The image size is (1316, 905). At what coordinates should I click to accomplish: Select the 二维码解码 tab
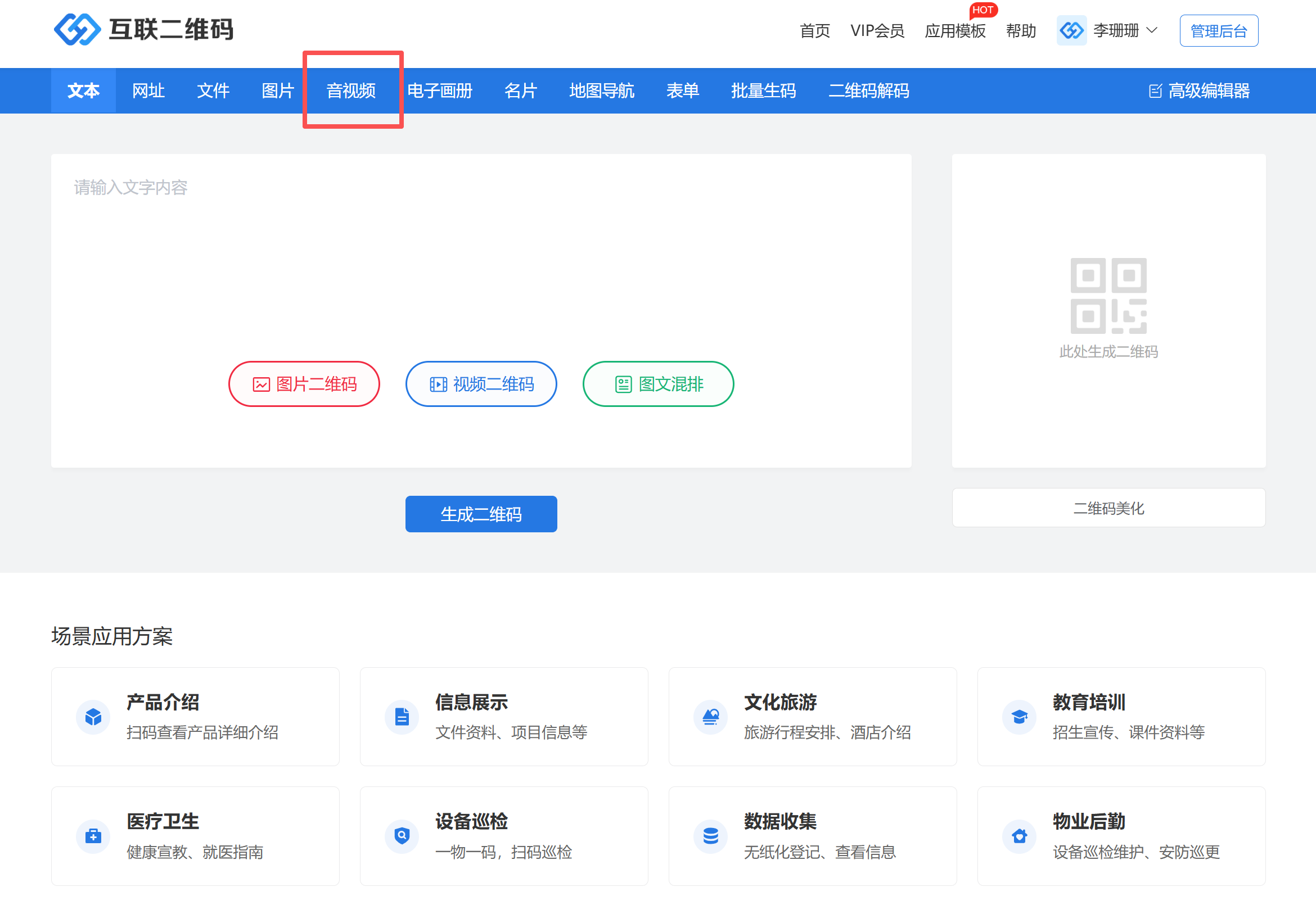[868, 90]
